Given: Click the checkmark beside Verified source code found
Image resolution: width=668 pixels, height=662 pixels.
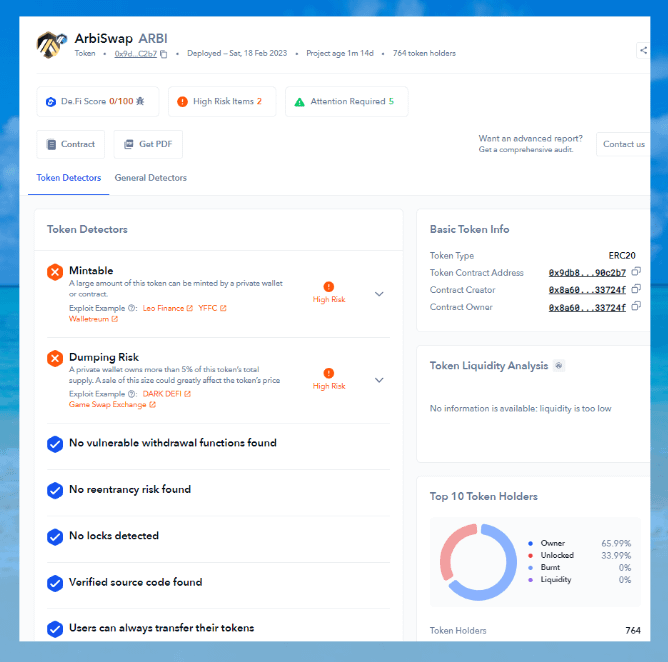Looking at the screenshot, I should (55, 583).
